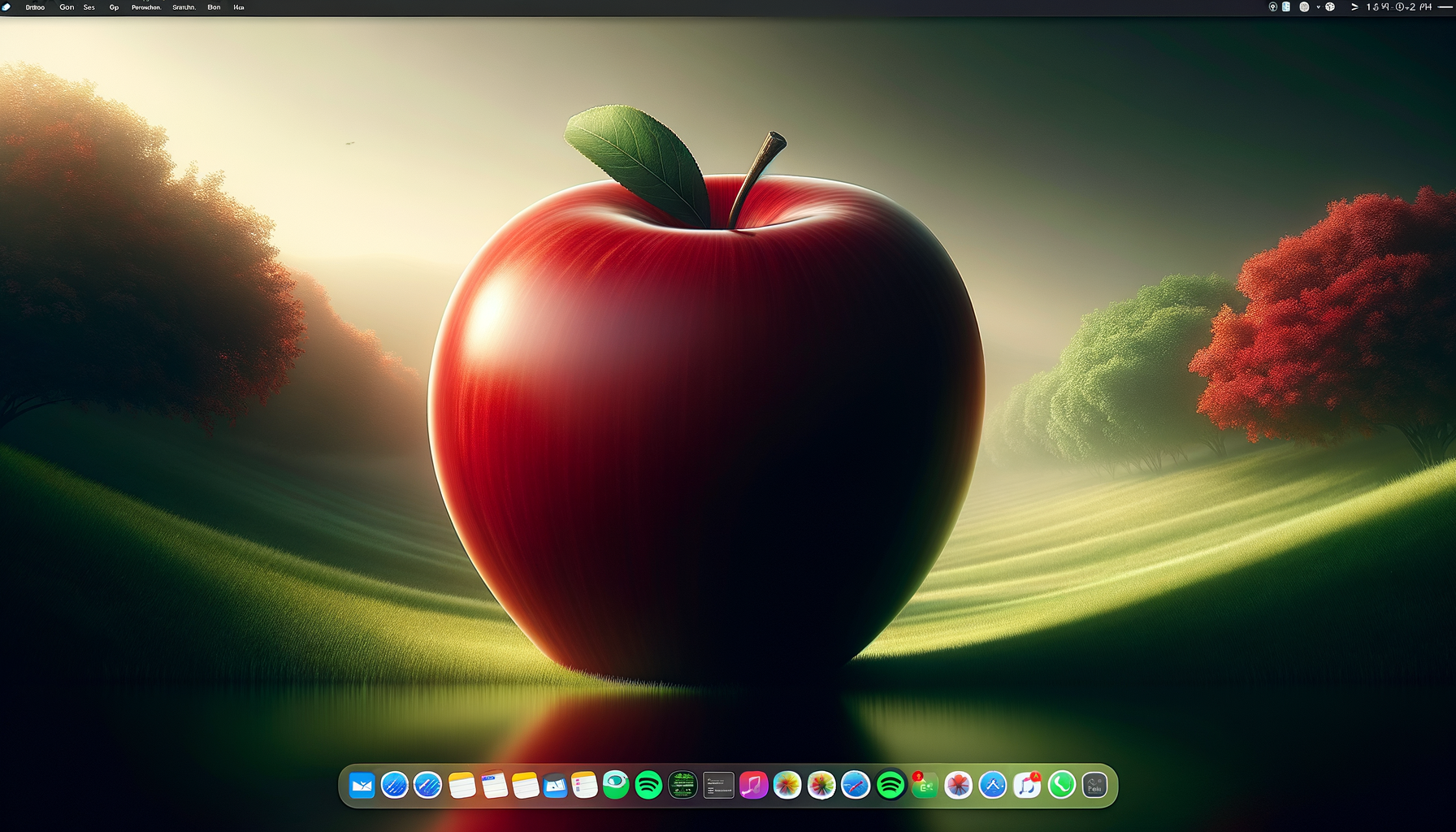The width and height of the screenshot is (1456, 832).
Task: Open the dark gray 'Peki' icon at dock end
Action: tap(1094, 786)
